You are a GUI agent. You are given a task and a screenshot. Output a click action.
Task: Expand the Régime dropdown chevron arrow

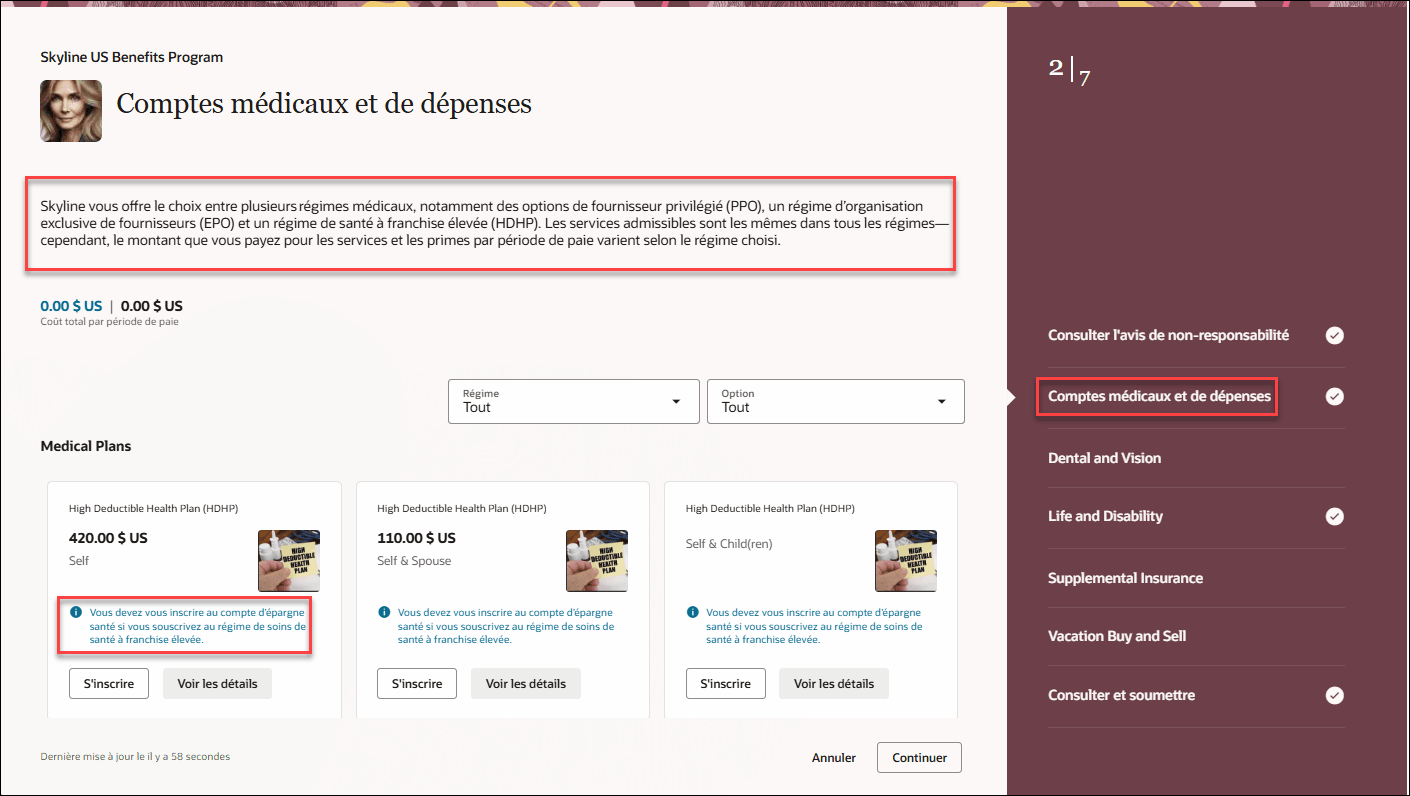[x=676, y=401]
